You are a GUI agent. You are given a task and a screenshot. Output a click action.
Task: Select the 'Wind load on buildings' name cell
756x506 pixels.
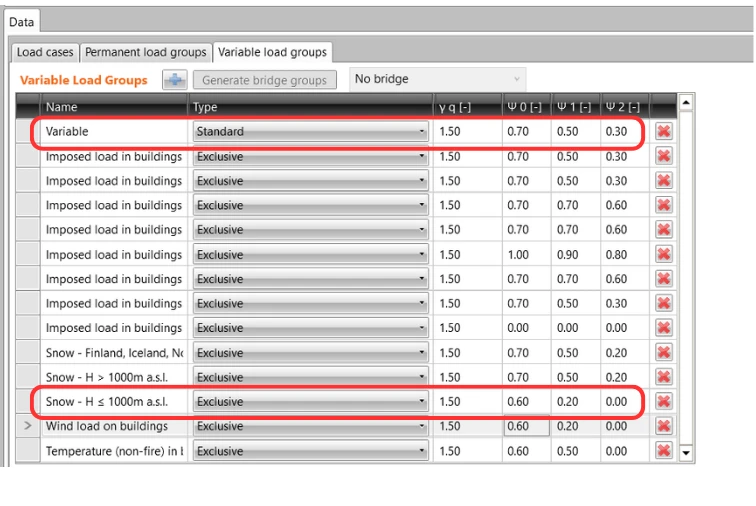click(x=114, y=426)
